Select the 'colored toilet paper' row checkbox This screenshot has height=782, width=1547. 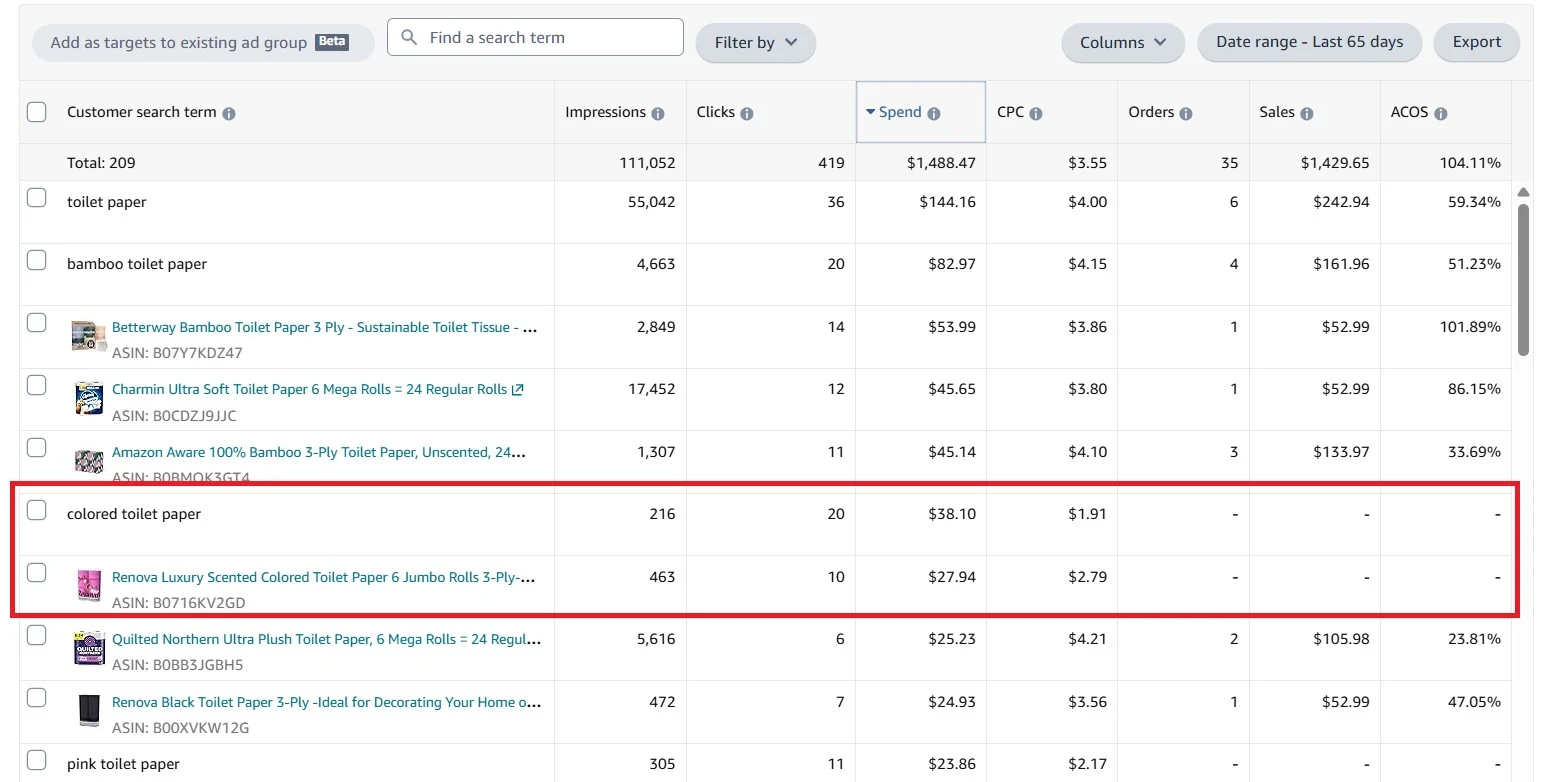click(37, 511)
